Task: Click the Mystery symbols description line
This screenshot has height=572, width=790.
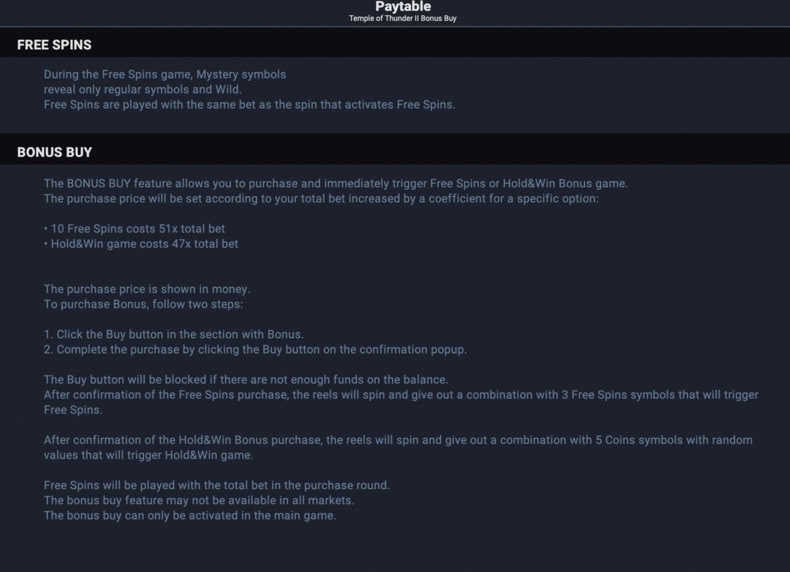Action: (165, 75)
